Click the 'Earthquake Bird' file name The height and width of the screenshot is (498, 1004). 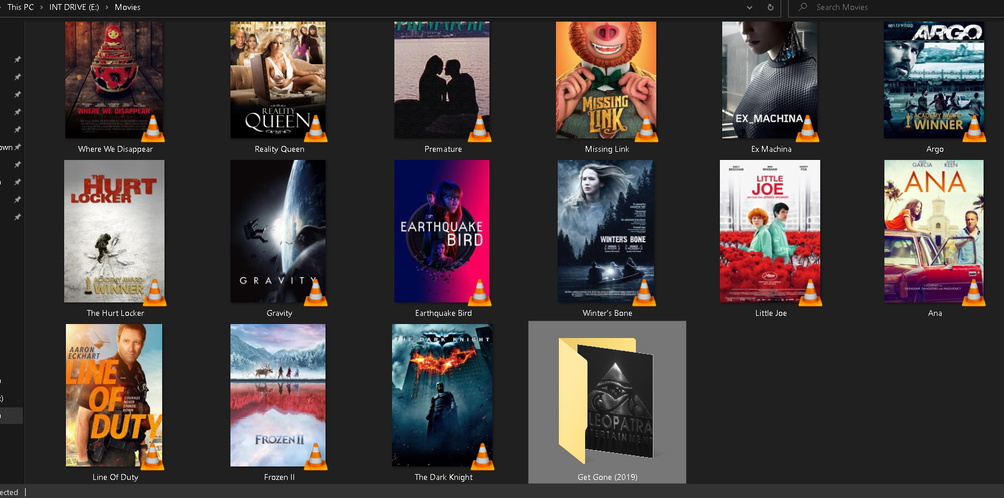pyautogui.click(x=443, y=313)
